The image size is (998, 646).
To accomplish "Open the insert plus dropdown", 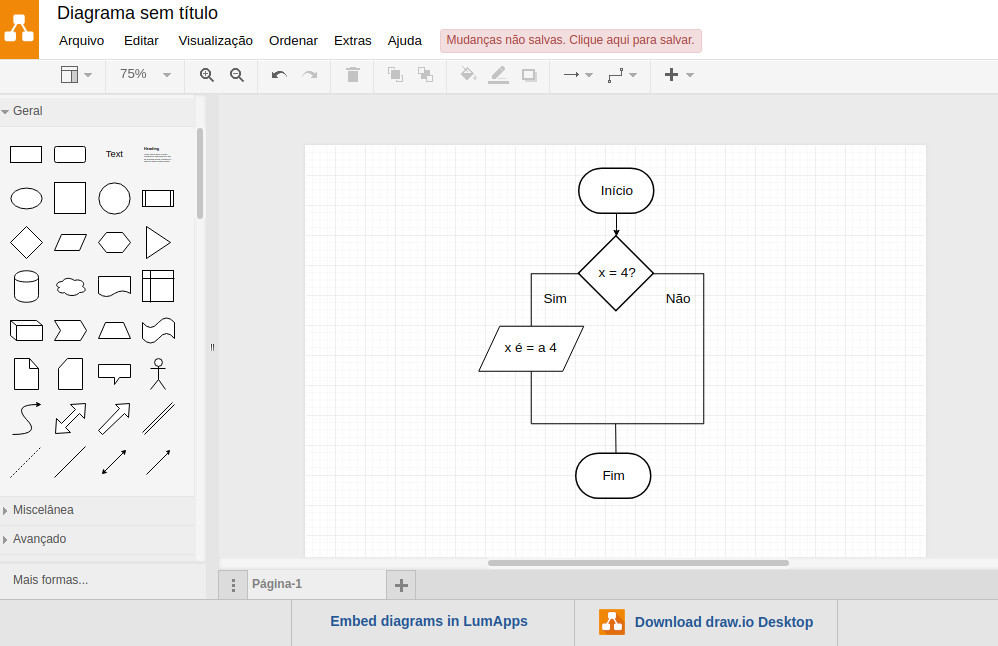I will 678,74.
